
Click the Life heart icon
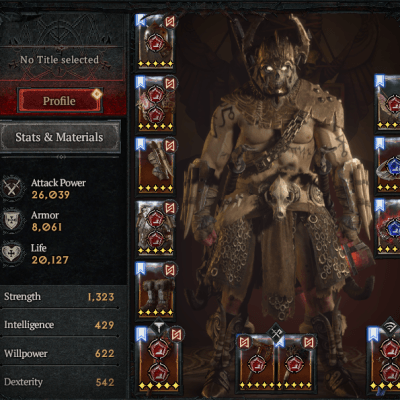tap(12, 253)
